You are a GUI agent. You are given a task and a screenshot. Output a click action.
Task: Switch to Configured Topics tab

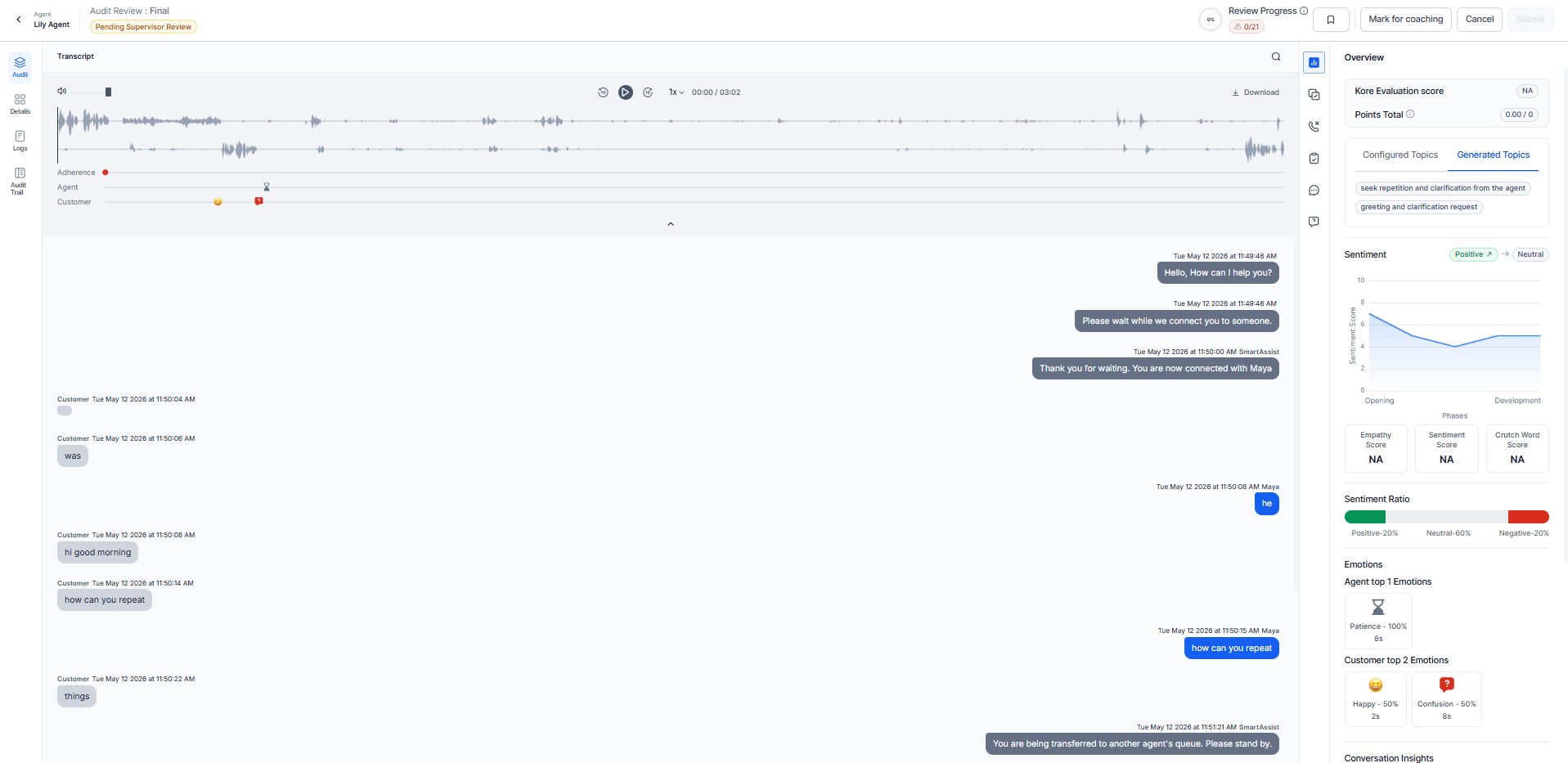click(x=1400, y=155)
